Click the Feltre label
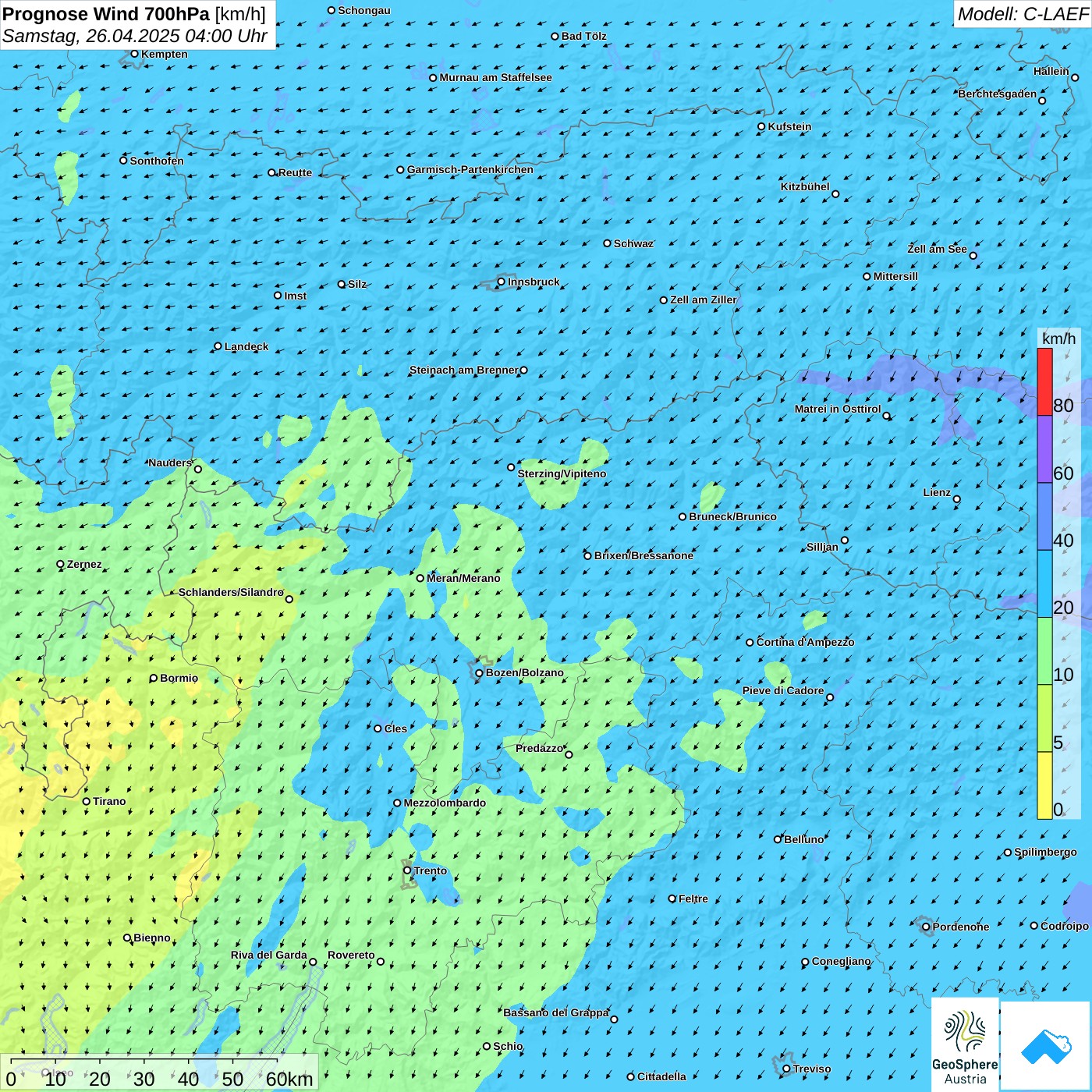 693,899
